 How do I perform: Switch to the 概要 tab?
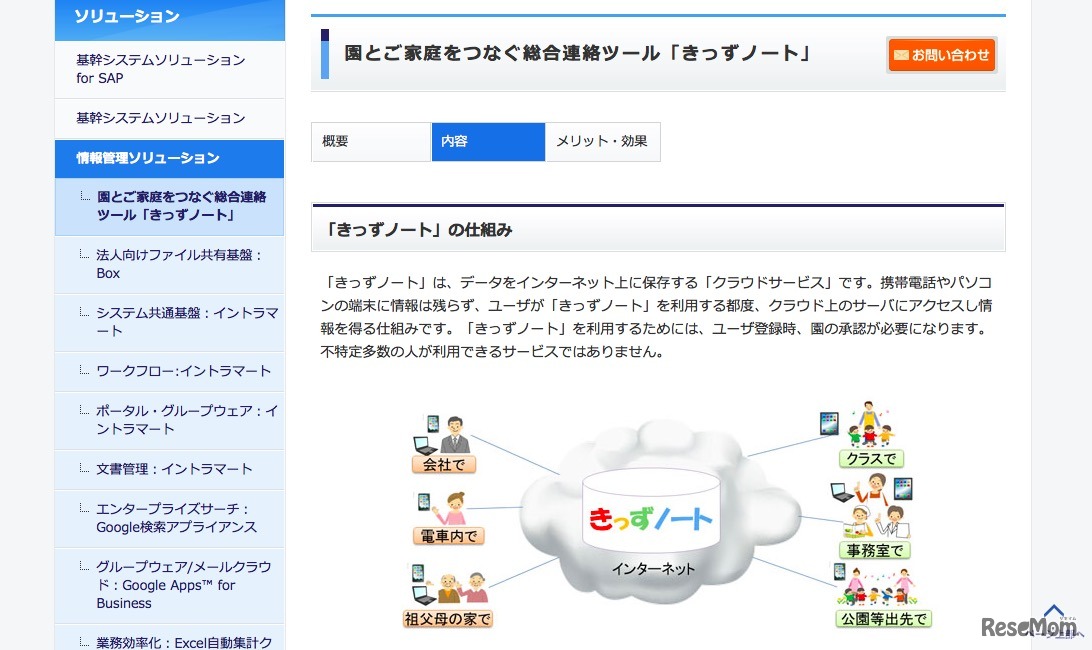(370, 141)
